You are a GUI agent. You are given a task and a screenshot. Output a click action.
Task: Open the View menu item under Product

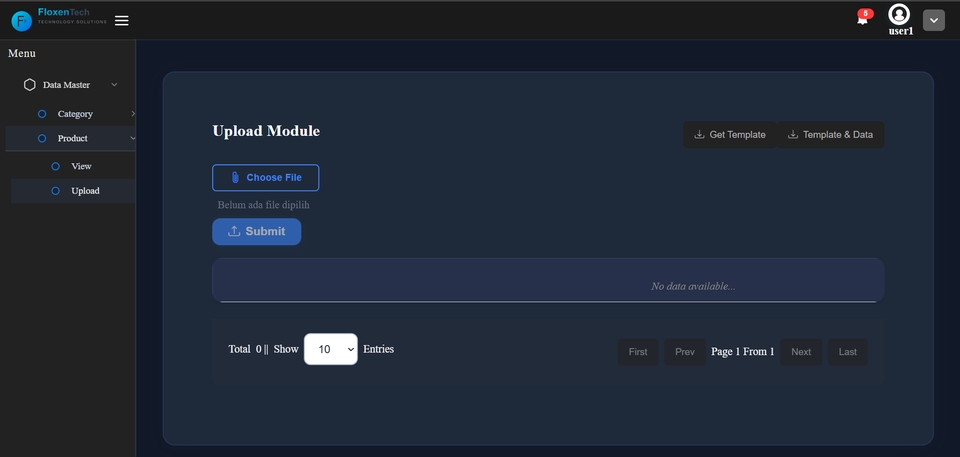pyautogui.click(x=82, y=166)
